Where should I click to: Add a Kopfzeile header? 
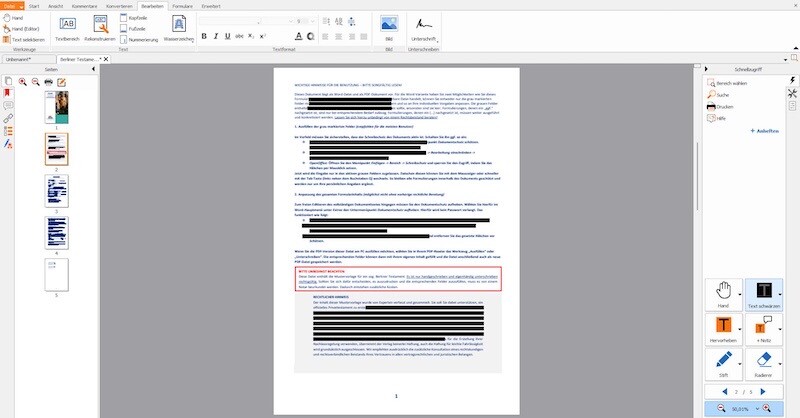[x=134, y=18]
